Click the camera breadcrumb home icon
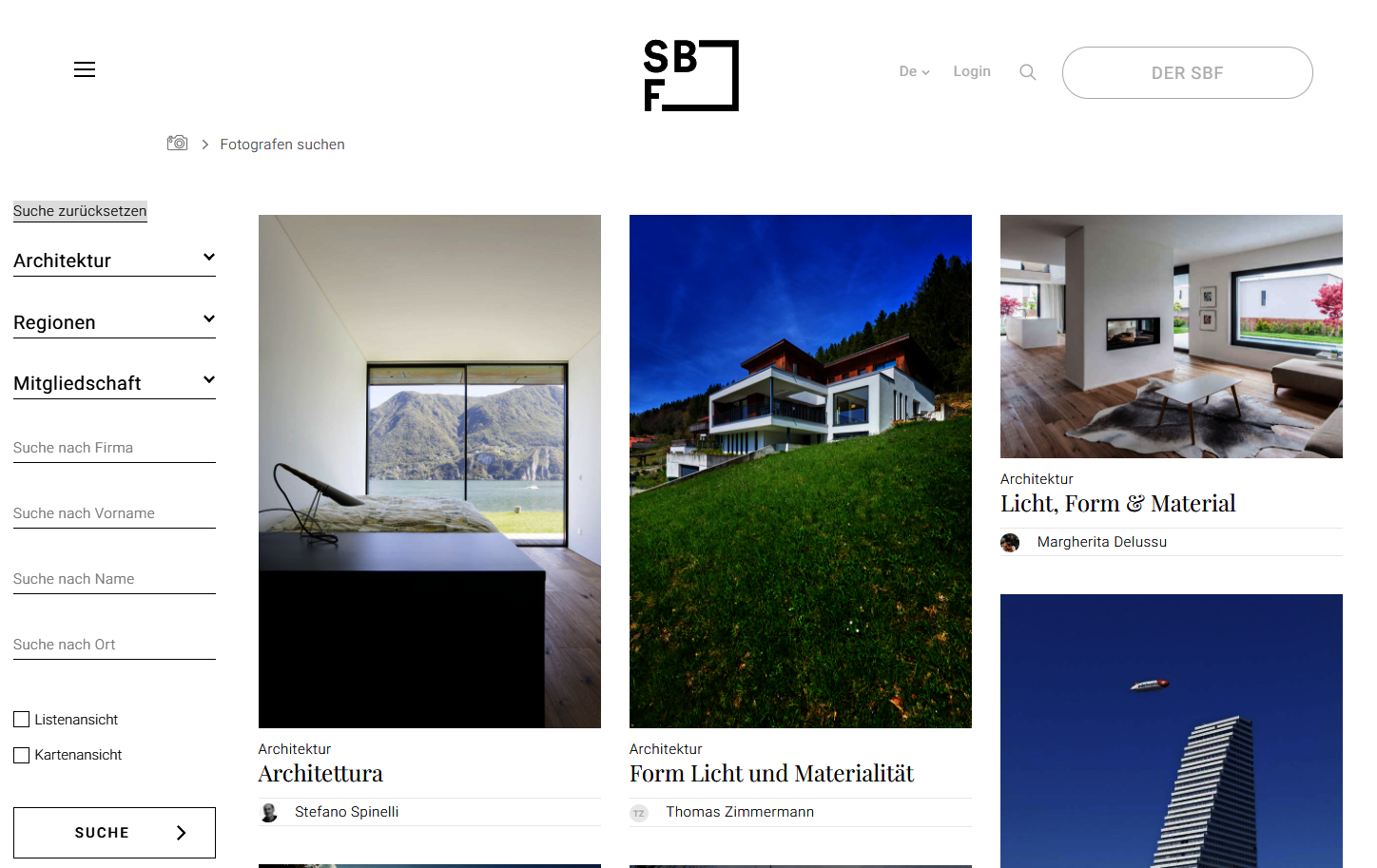Viewport: 1377px width, 868px height. [x=177, y=143]
